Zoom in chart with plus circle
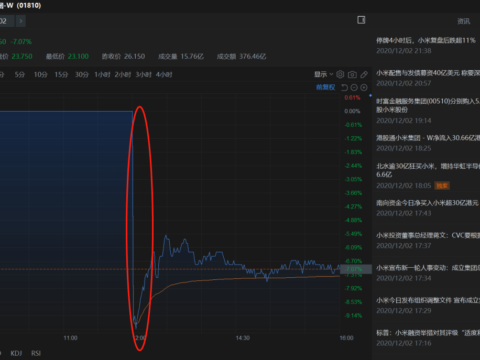The image size is (480, 360). pyautogui.click(x=364, y=87)
